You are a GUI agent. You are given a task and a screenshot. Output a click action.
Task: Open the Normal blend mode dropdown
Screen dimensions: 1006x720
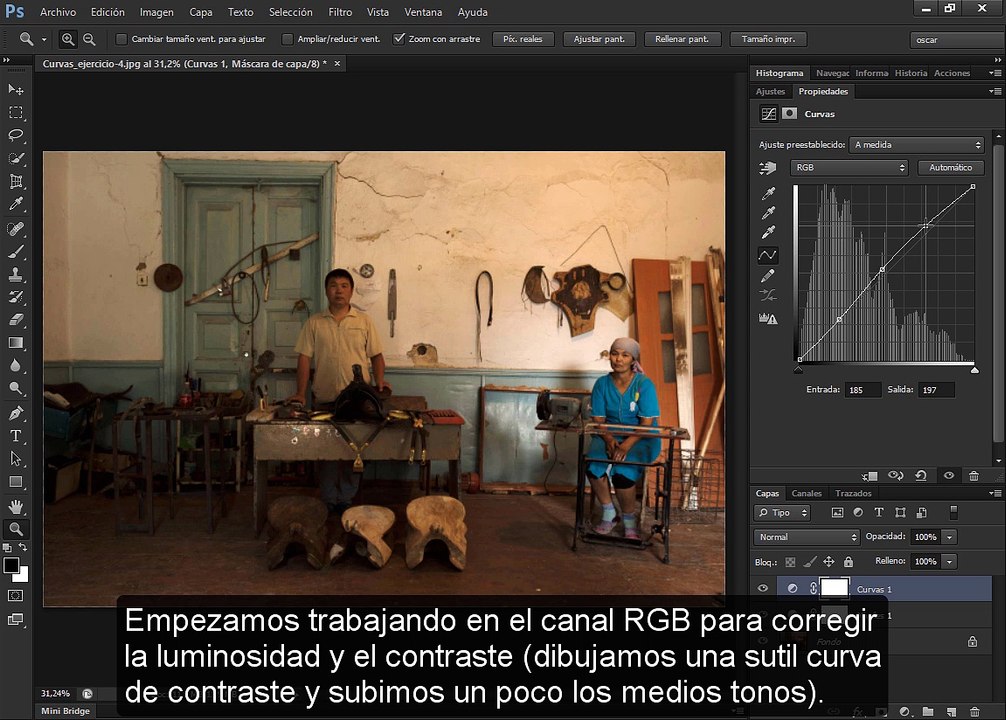pyautogui.click(x=806, y=537)
